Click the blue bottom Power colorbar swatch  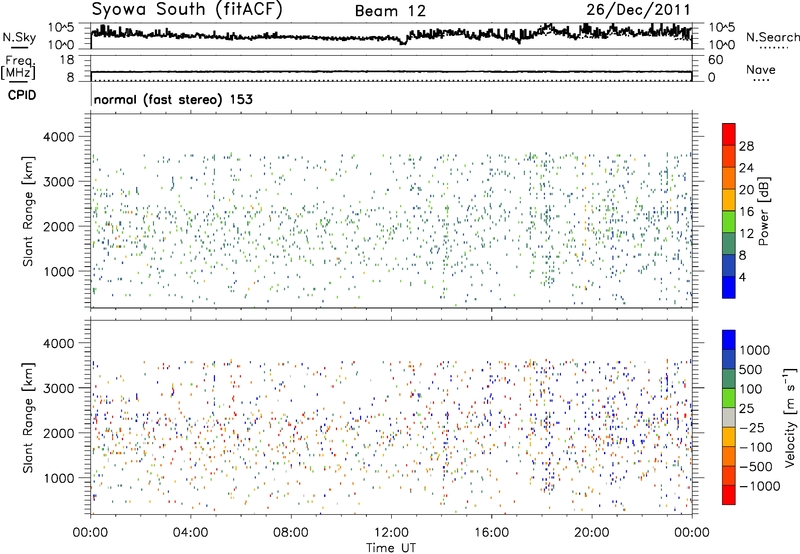click(x=729, y=287)
